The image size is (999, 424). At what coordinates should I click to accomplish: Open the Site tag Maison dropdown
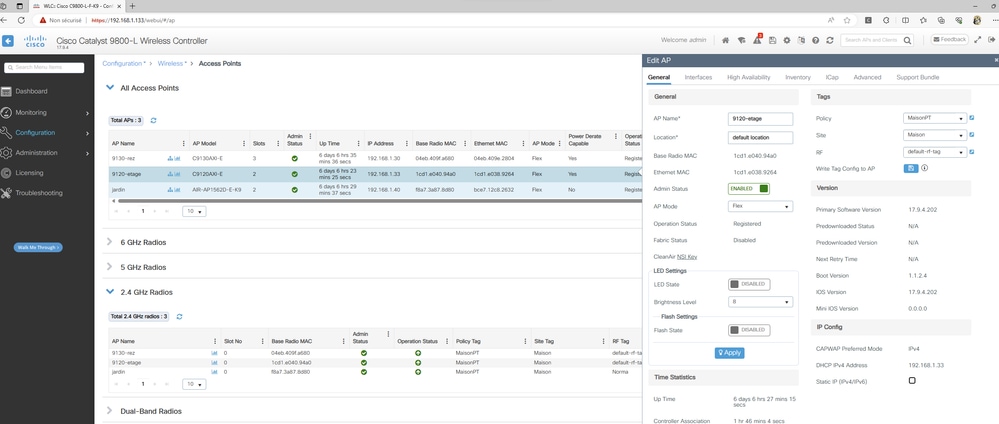point(935,135)
